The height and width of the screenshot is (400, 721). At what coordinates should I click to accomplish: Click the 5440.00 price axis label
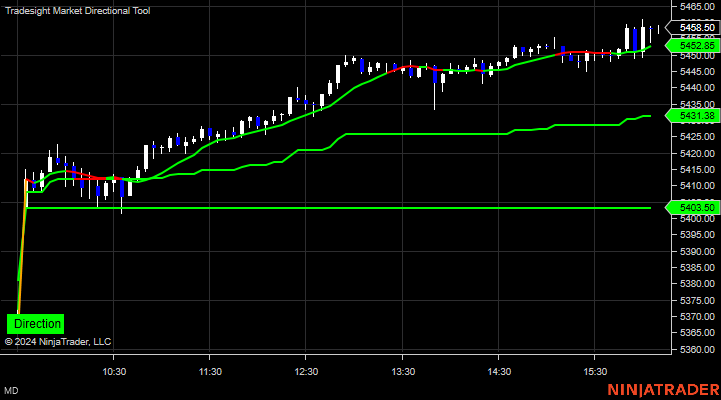pyautogui.click(x=697, y=87)
